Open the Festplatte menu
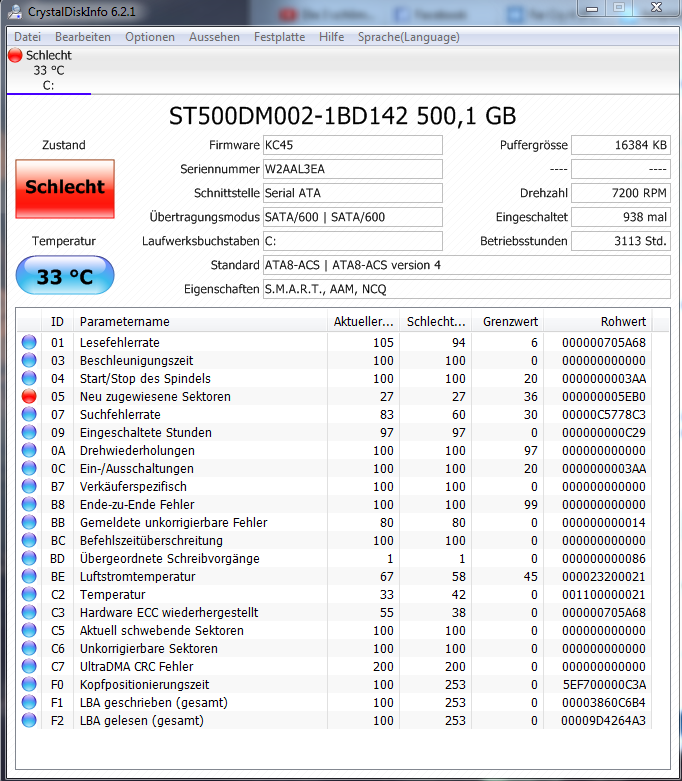Screen dimensions: 682x781 pyautogui.click(x=279, y=37)
